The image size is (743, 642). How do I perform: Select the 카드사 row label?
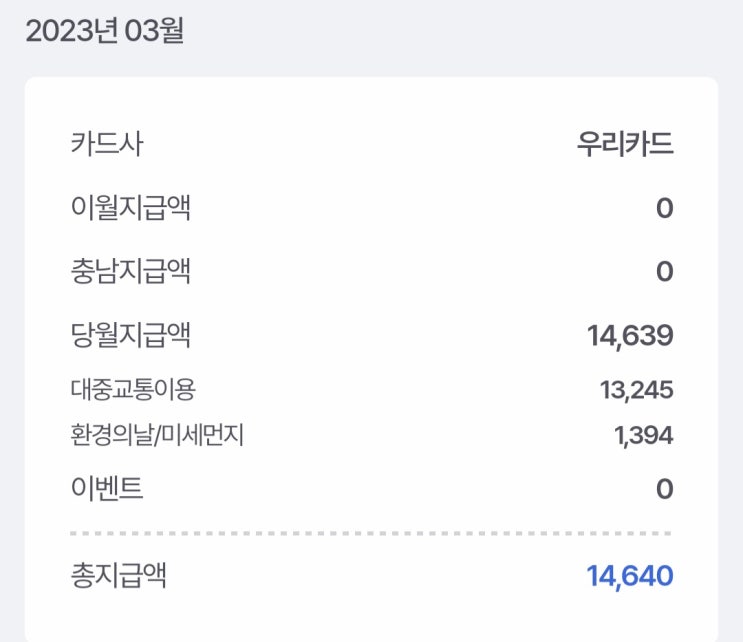(x=107, y=144)
